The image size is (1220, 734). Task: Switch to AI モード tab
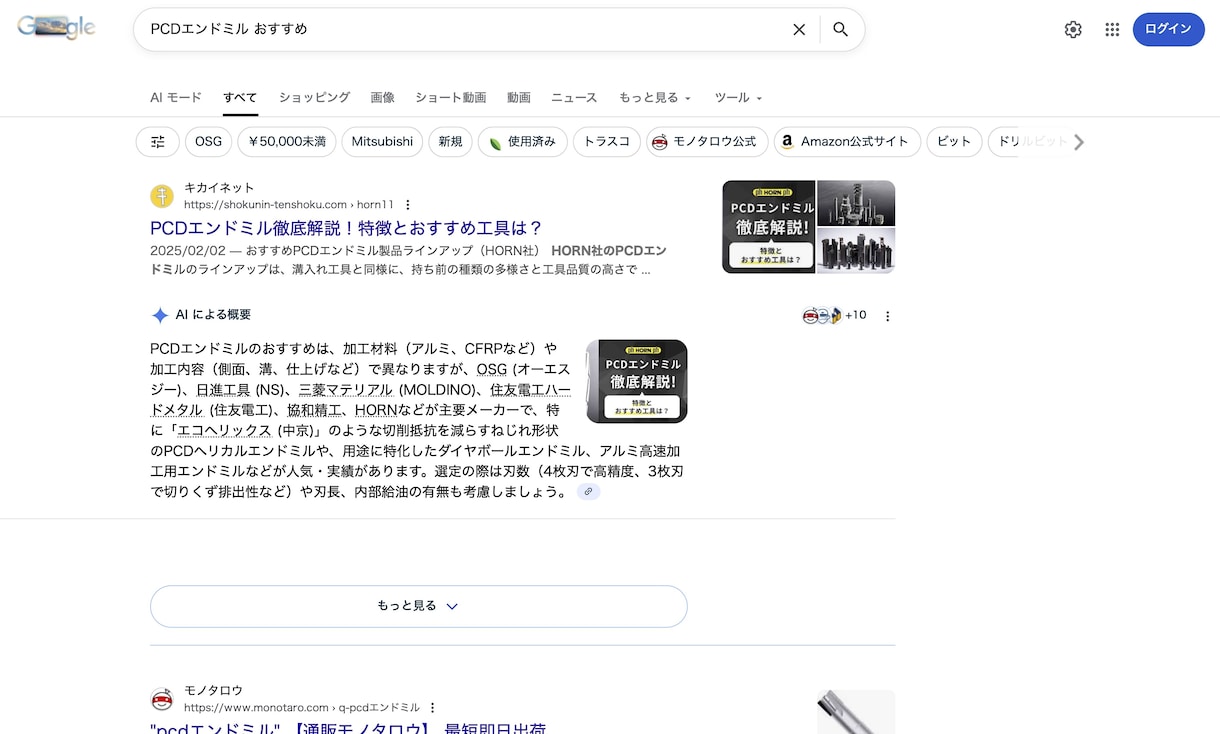pos(176,97)
